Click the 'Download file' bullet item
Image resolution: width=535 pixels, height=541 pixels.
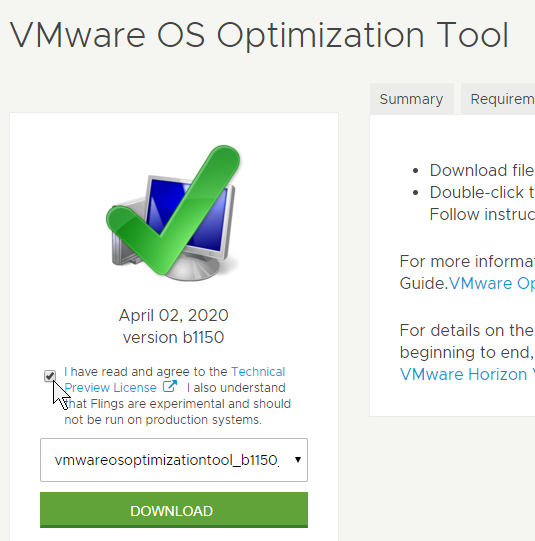click(x=482, y=170)
